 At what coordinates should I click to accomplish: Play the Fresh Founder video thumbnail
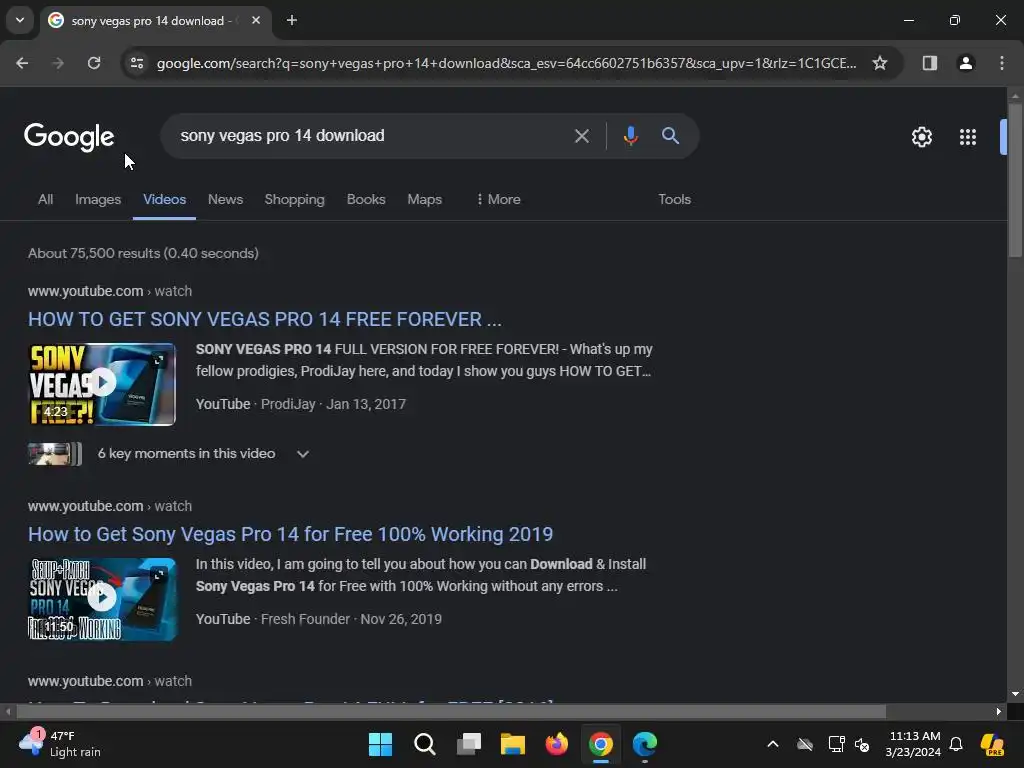tap(102, 599)
